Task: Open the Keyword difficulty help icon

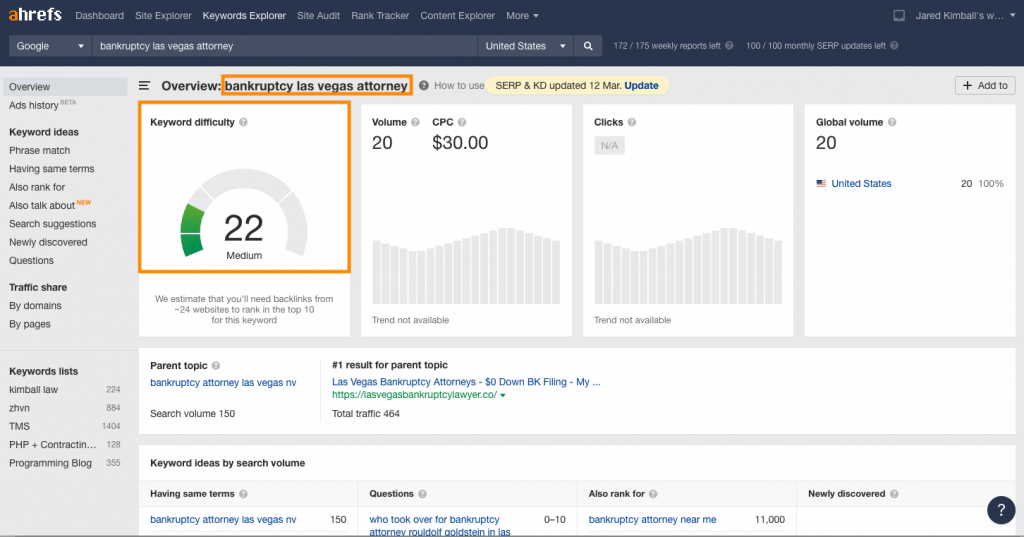Action: point(243,122)
